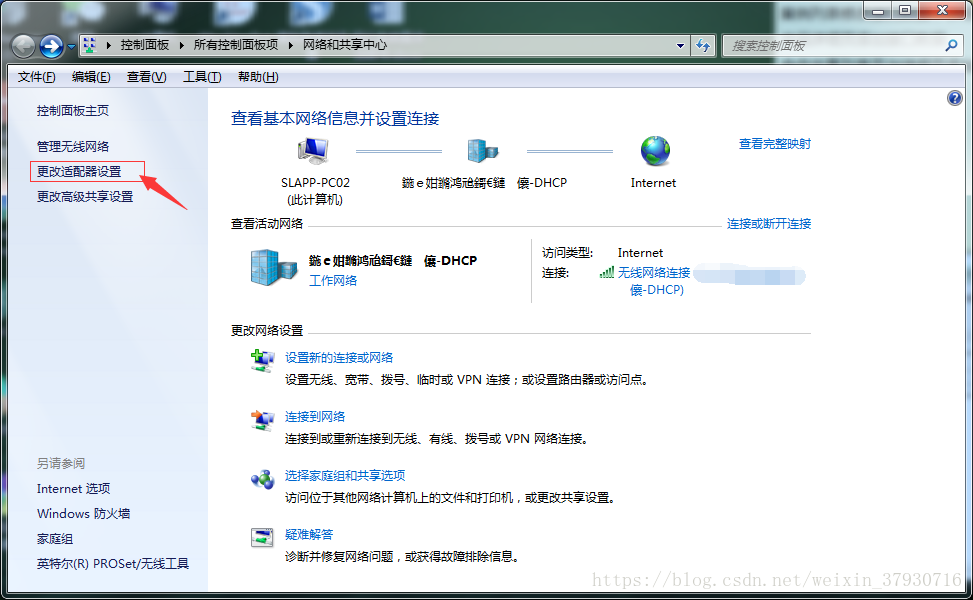Viewport: 973px width, 600px height.
Task: Open 家庭组 in the sidebar
Action: [55, 539]
